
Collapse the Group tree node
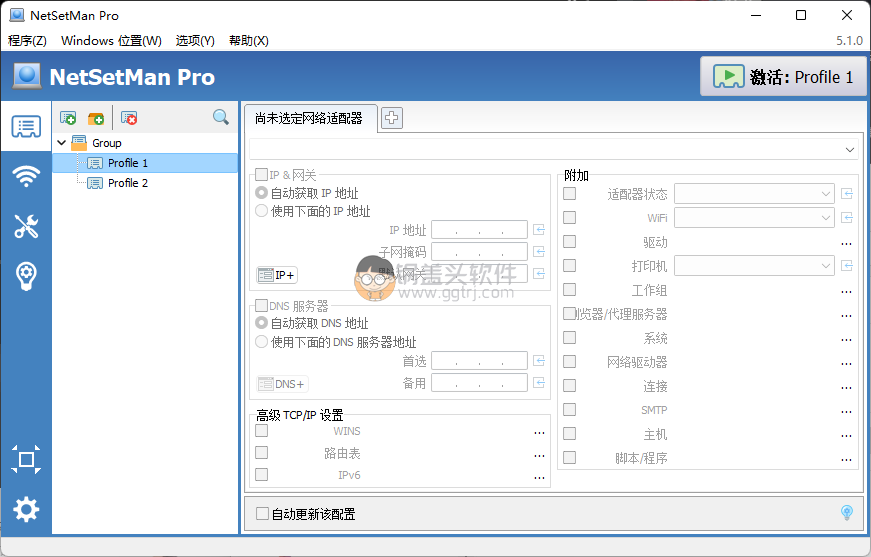click(62, 143)
